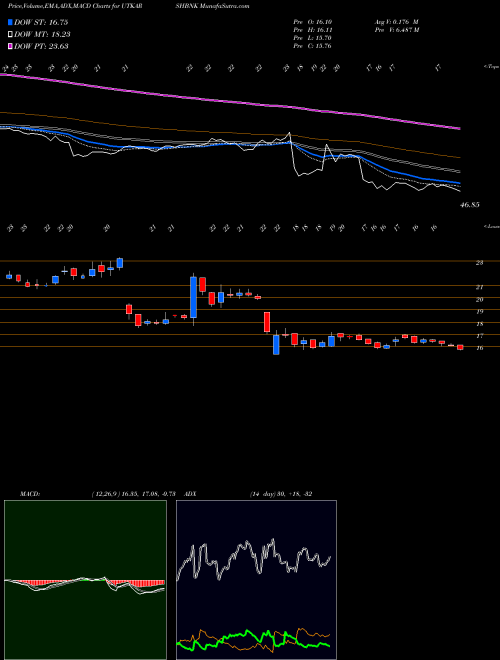Click the '<Tops' label on the right
The width and height of the screenshot is (500, 660).
491,67
